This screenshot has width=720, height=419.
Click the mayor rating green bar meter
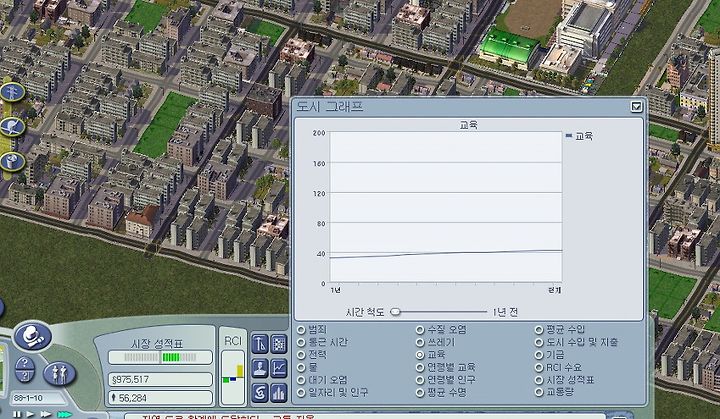coord(160,357)
